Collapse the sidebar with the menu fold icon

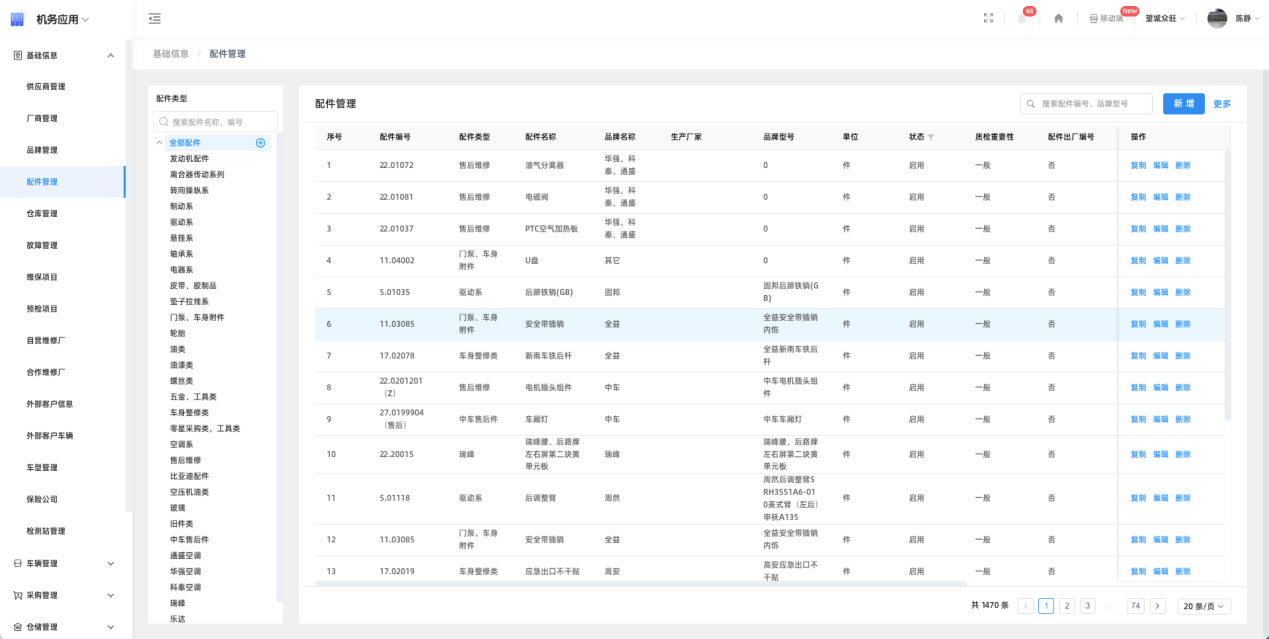coord(154,19)
